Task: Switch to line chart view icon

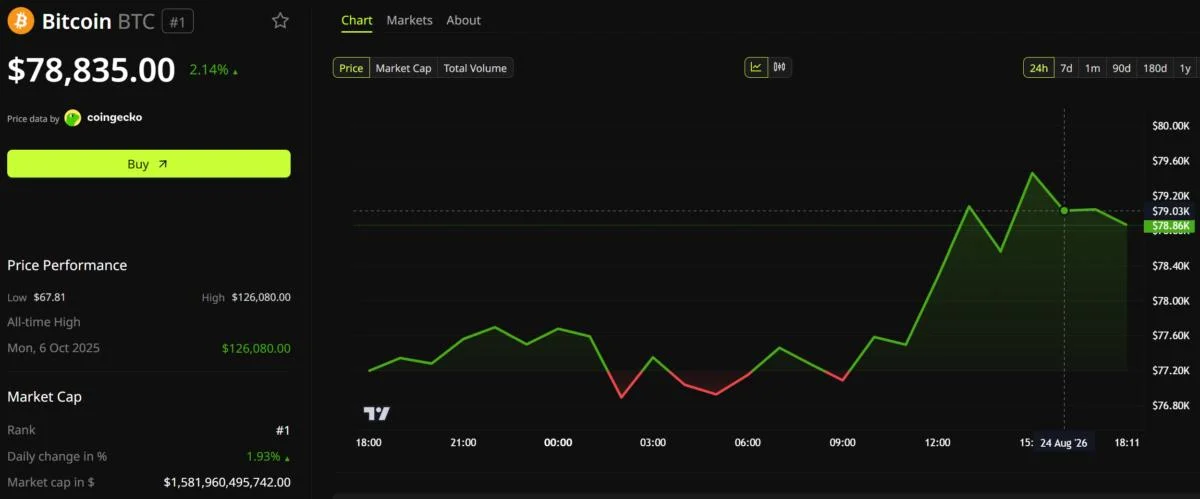Action: 756,68
